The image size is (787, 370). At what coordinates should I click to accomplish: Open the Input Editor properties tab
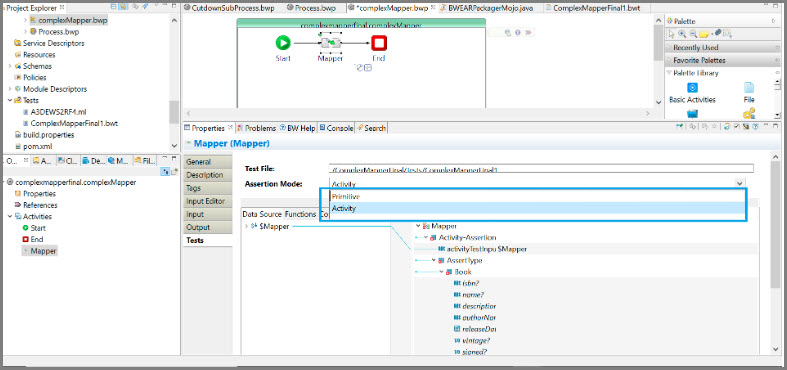(x=207, y=201)
